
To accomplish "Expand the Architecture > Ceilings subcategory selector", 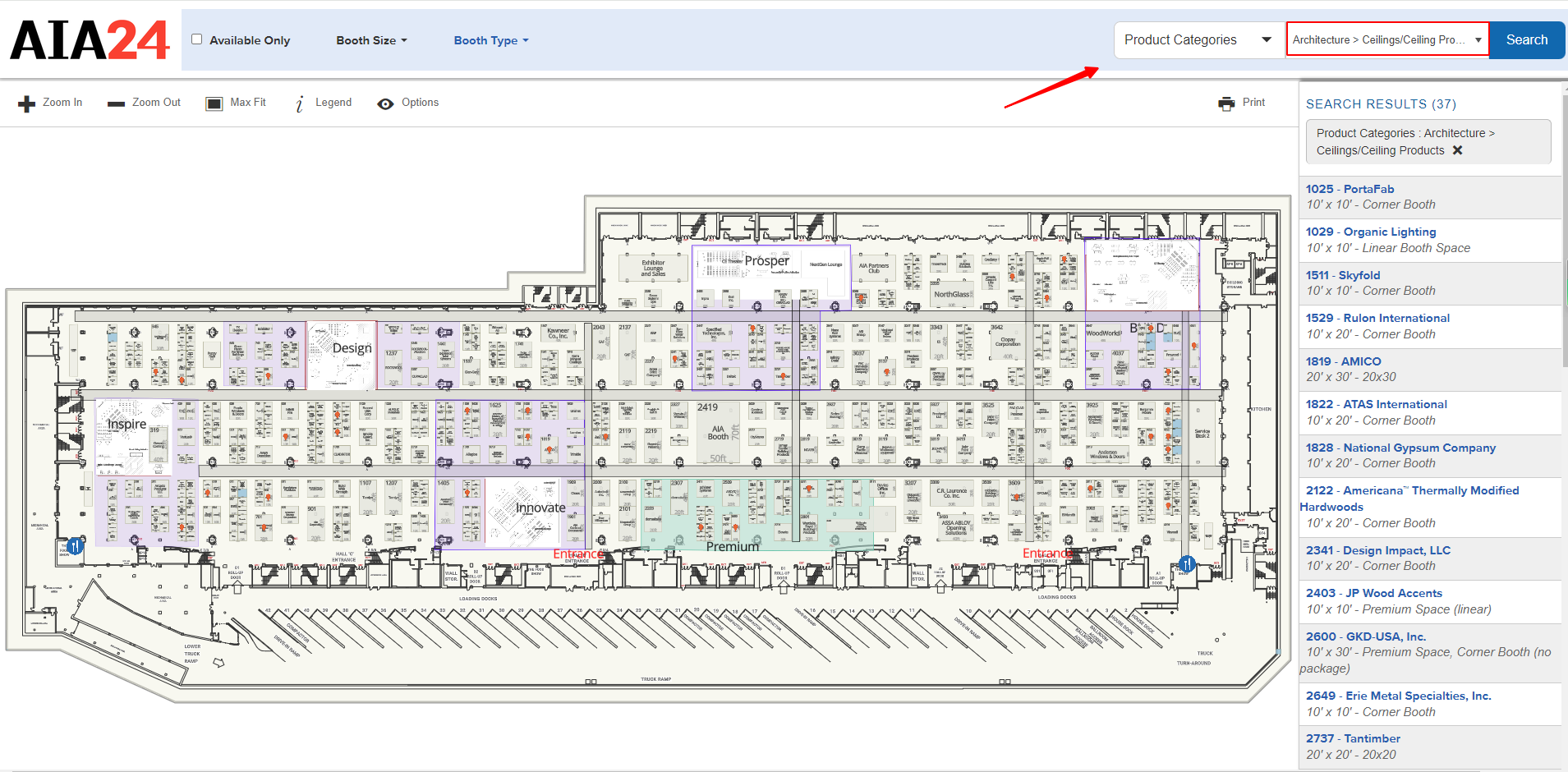I will pyautogui.click(x=1386, y=39).
